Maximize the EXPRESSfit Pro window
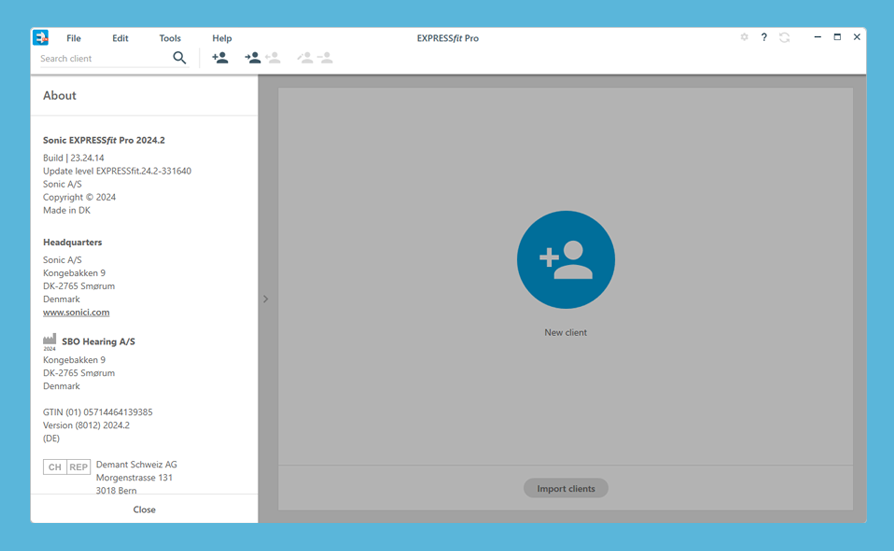 point(837,37)
